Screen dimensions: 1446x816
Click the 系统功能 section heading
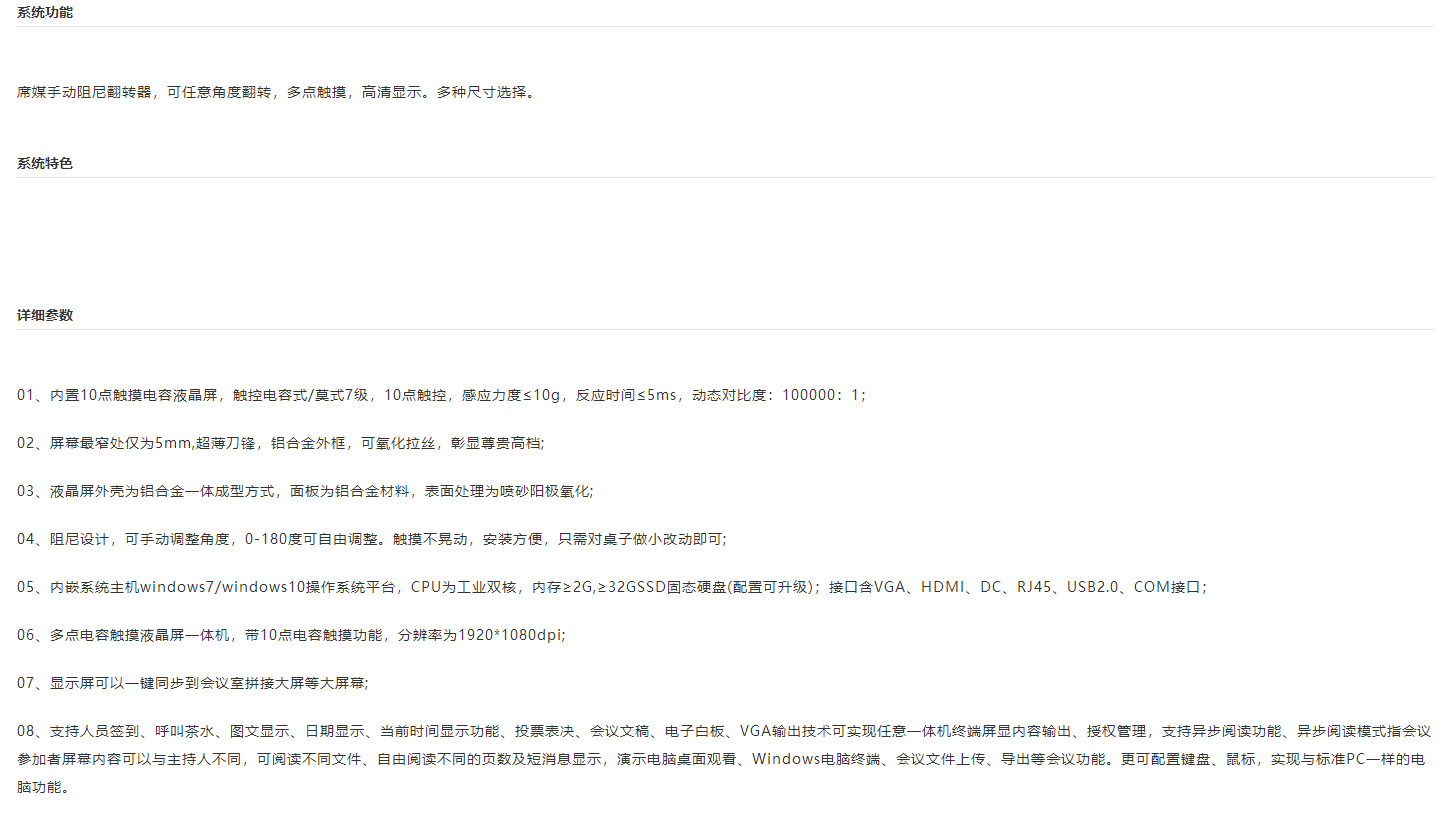click(45, 12)
